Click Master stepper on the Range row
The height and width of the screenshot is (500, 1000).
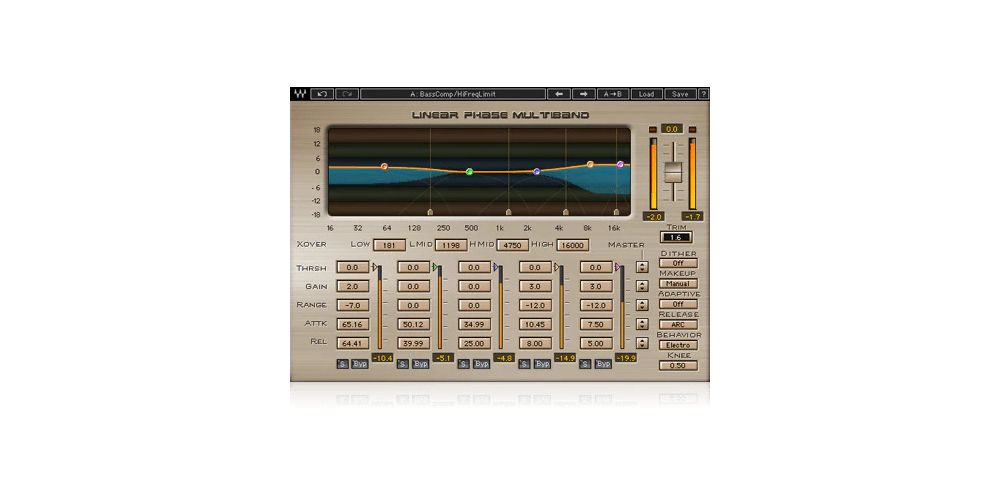point(642,305)
